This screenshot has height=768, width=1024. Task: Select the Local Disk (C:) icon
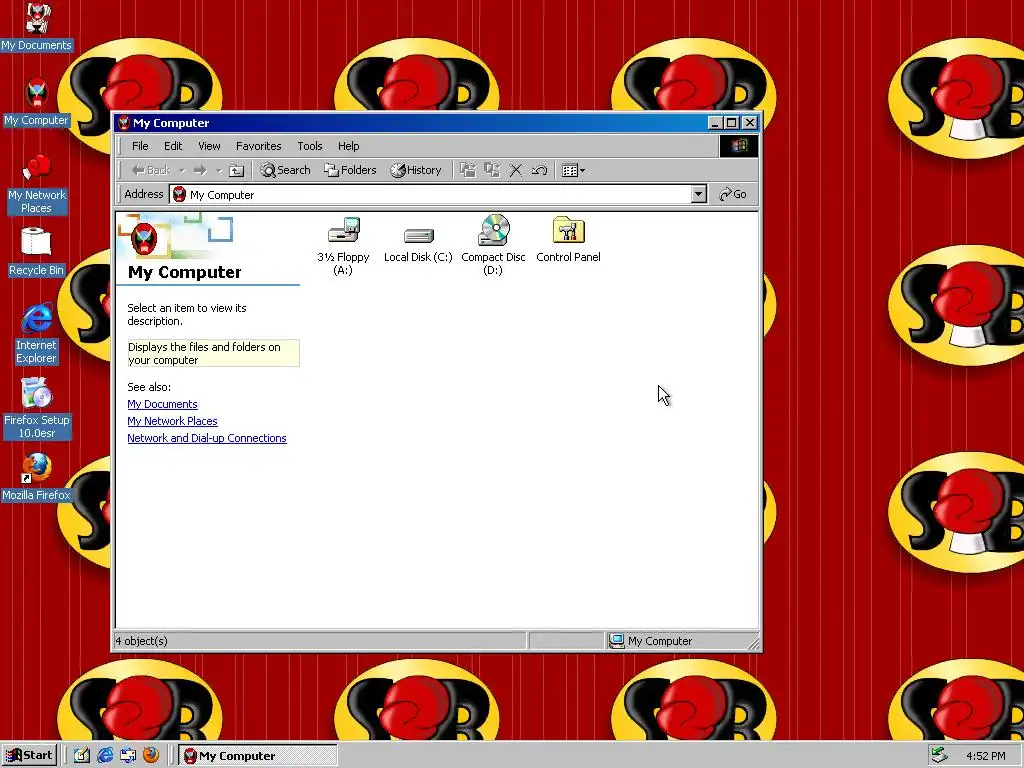(x=418, y=236)
